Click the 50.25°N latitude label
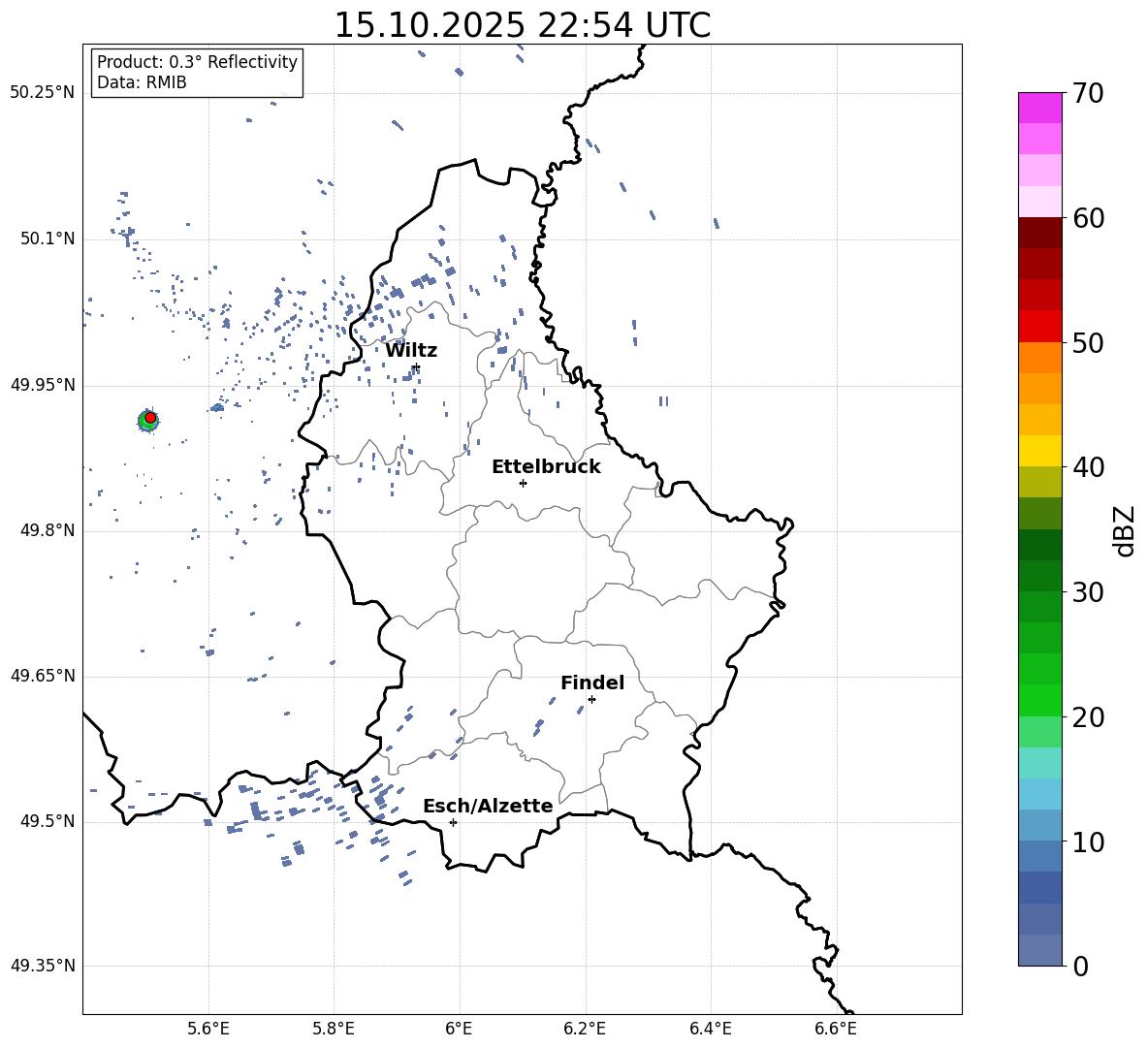The height and width of the screenshot is (1048, 1148). click(43, 93)
